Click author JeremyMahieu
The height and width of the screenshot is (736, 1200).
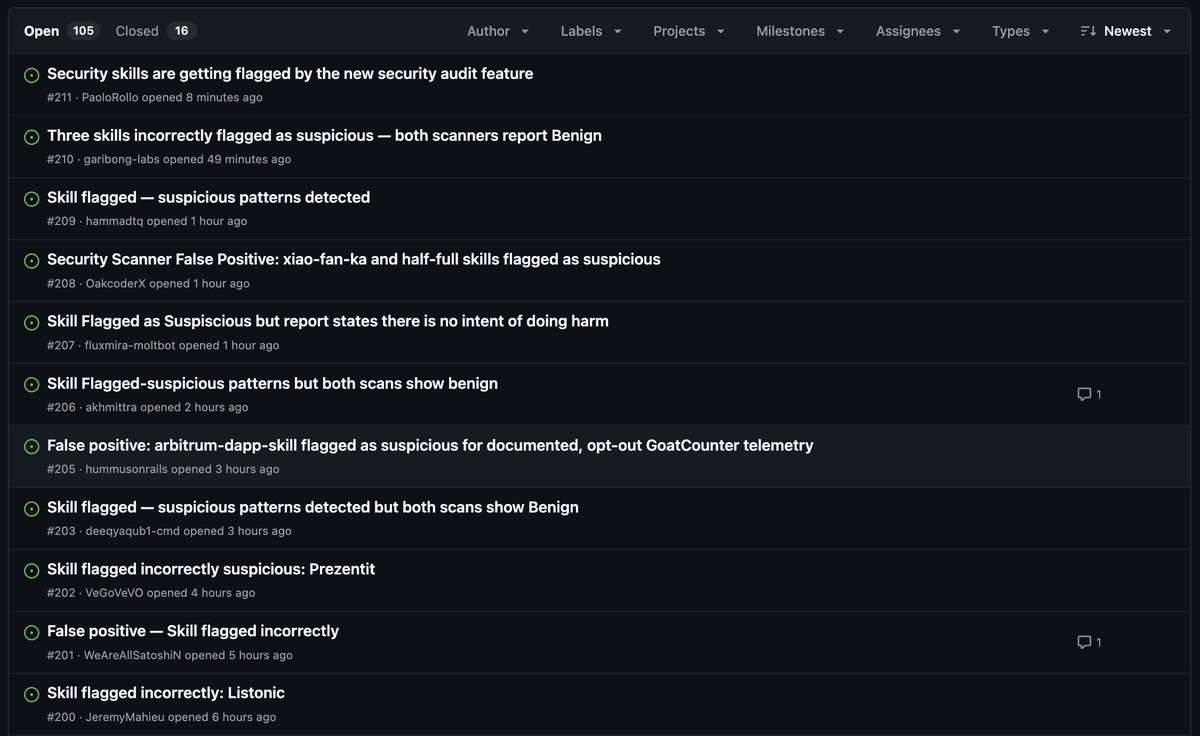click(x=124, y=718)
